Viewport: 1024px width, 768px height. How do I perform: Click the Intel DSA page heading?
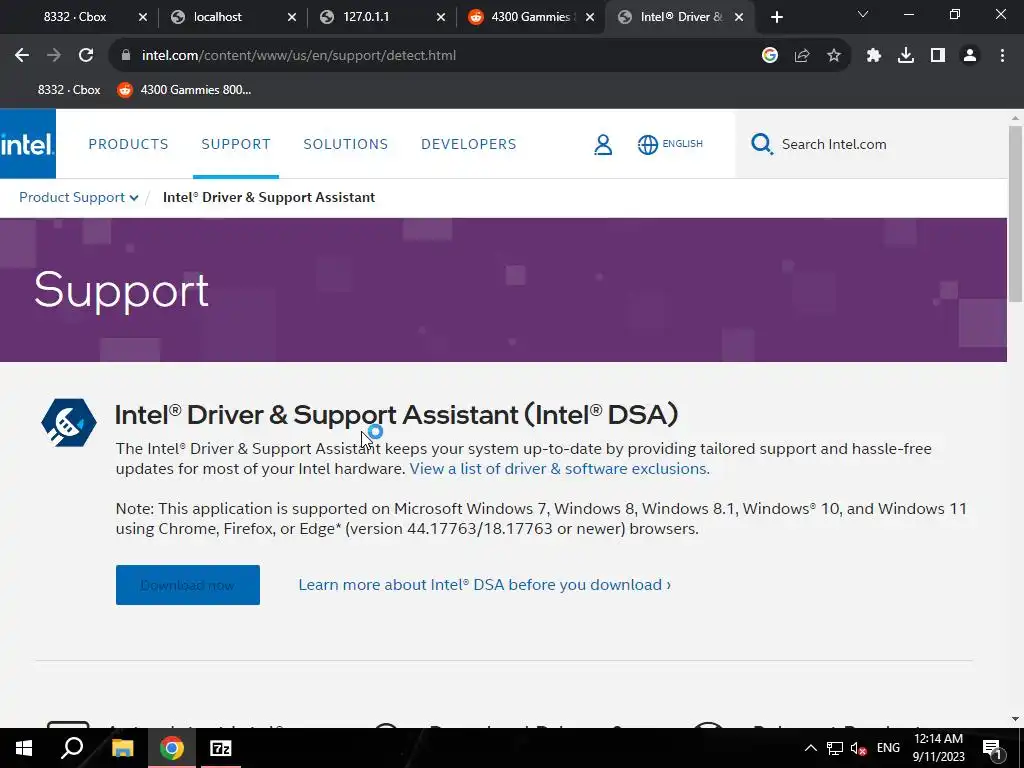click(396, 415)
